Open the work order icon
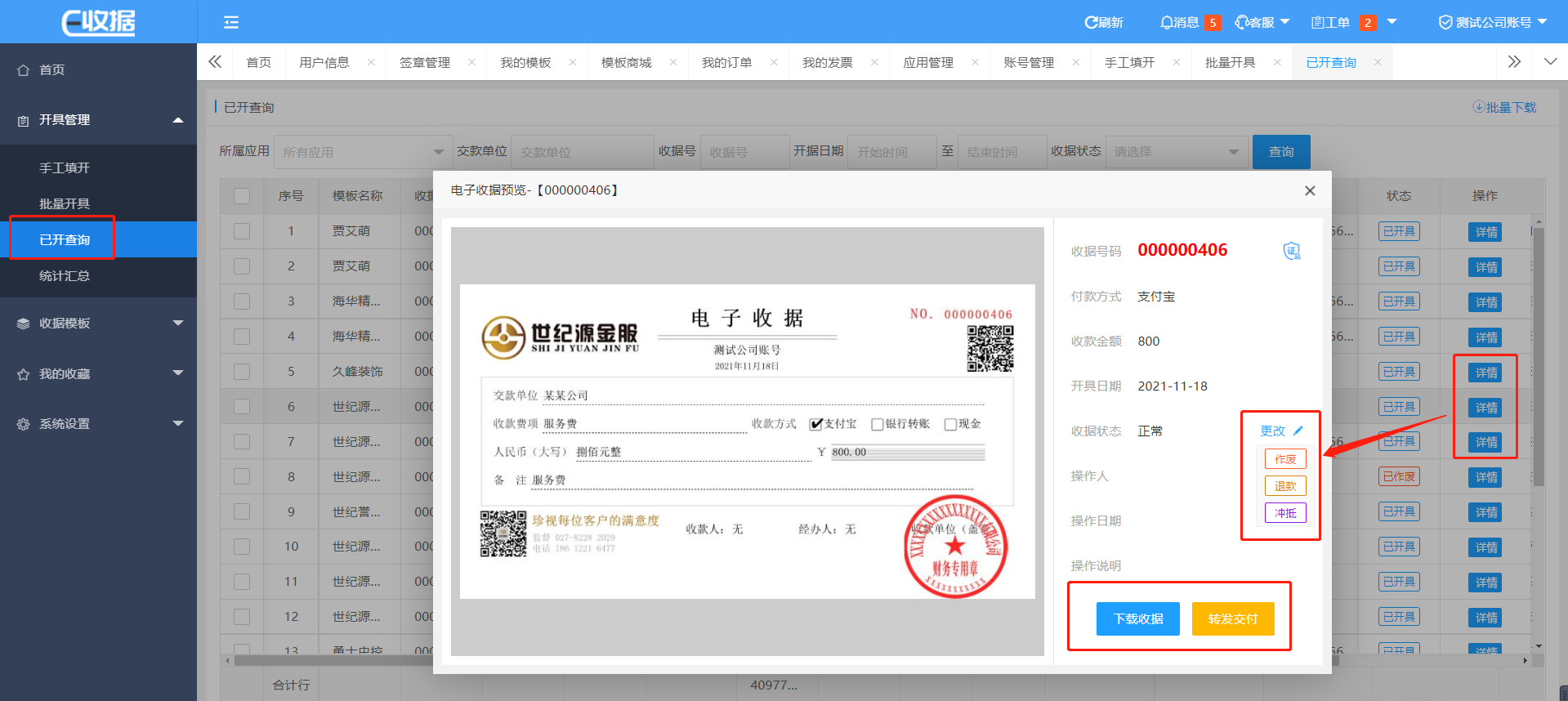The height and width of the screenshot is (701, 1568). 1317,22
